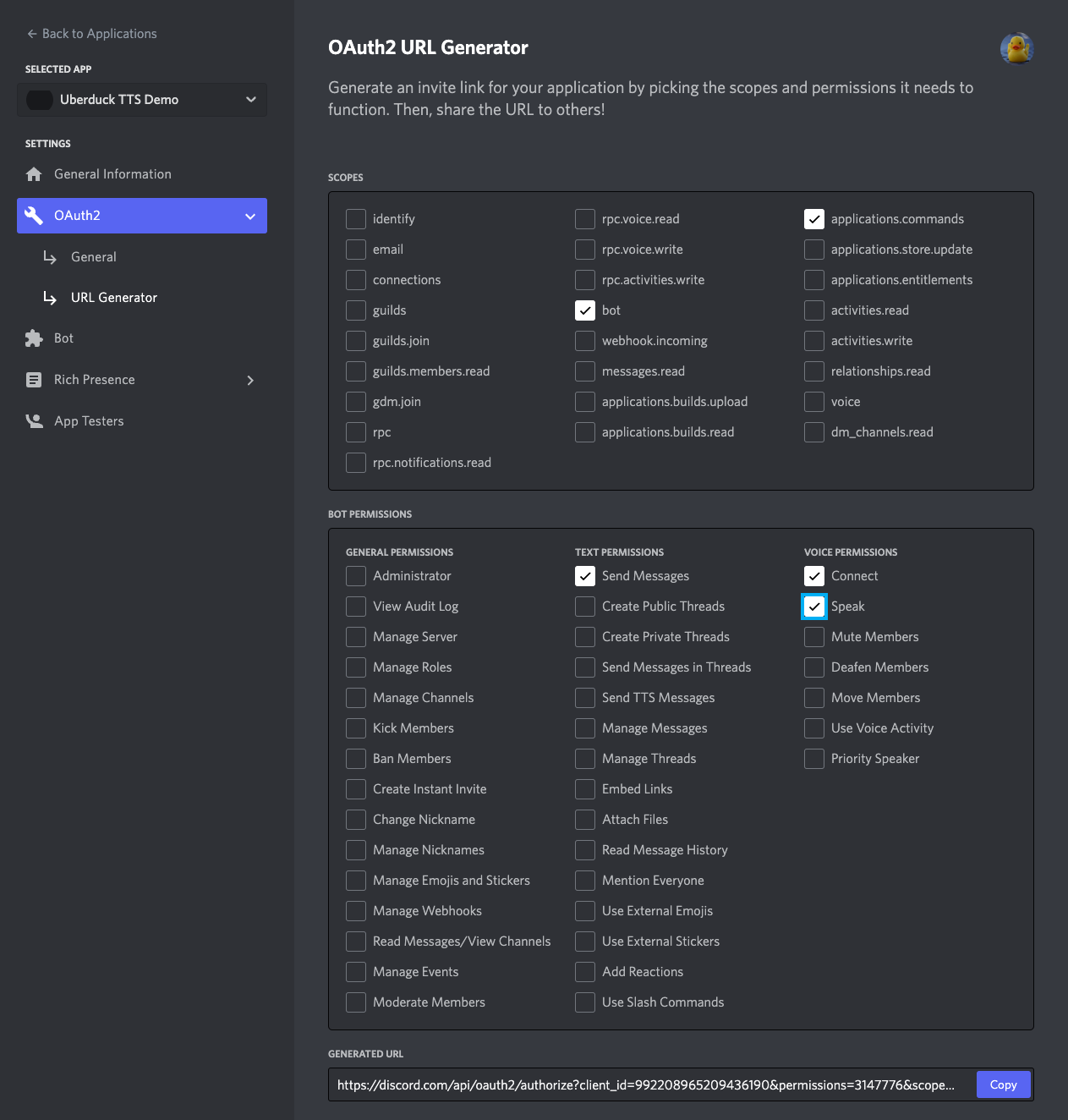Enable the webhook.incoming scope

[x=585, y=341]
